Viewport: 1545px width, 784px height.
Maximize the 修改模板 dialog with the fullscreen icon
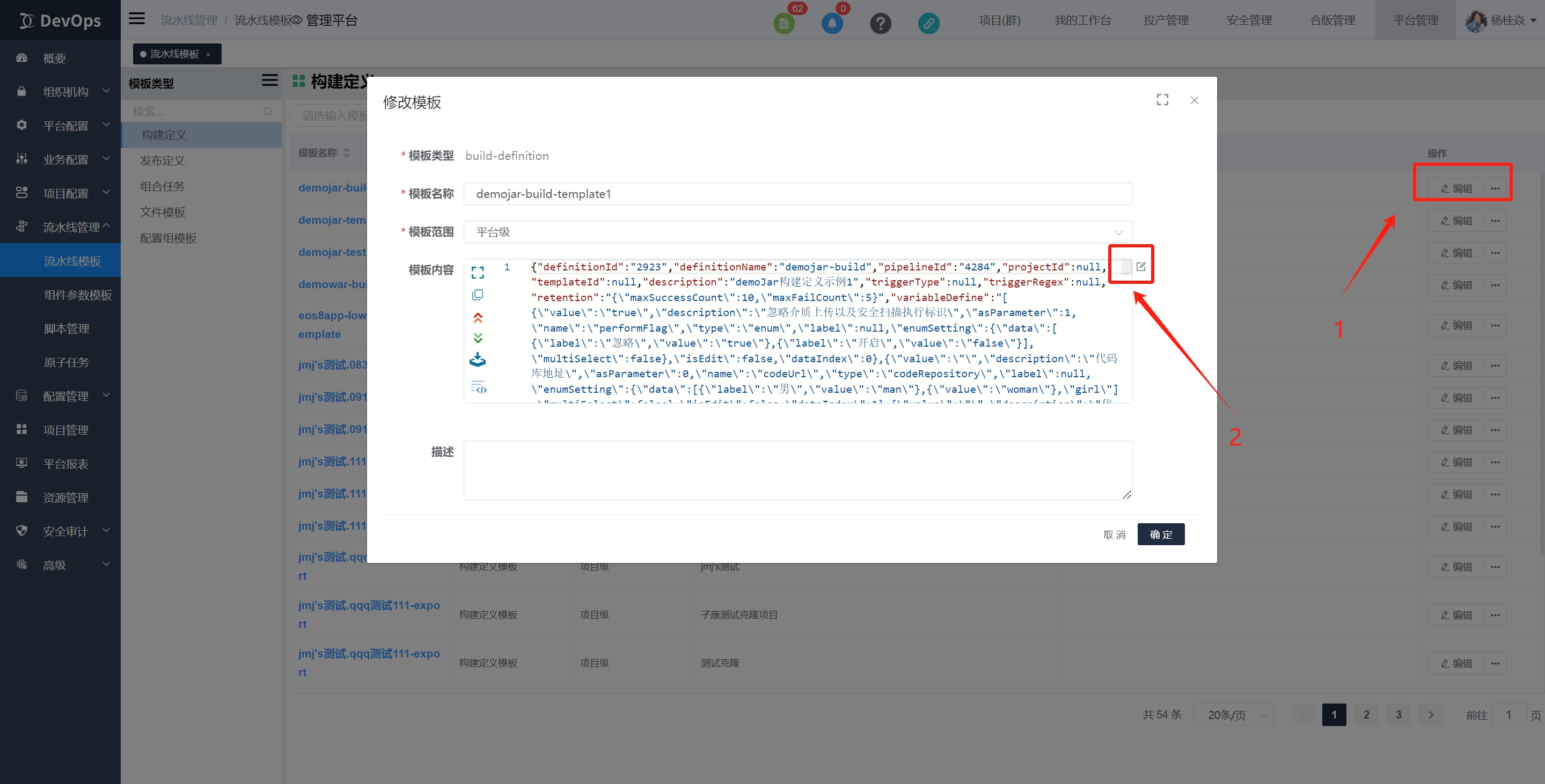point(1162,100)
